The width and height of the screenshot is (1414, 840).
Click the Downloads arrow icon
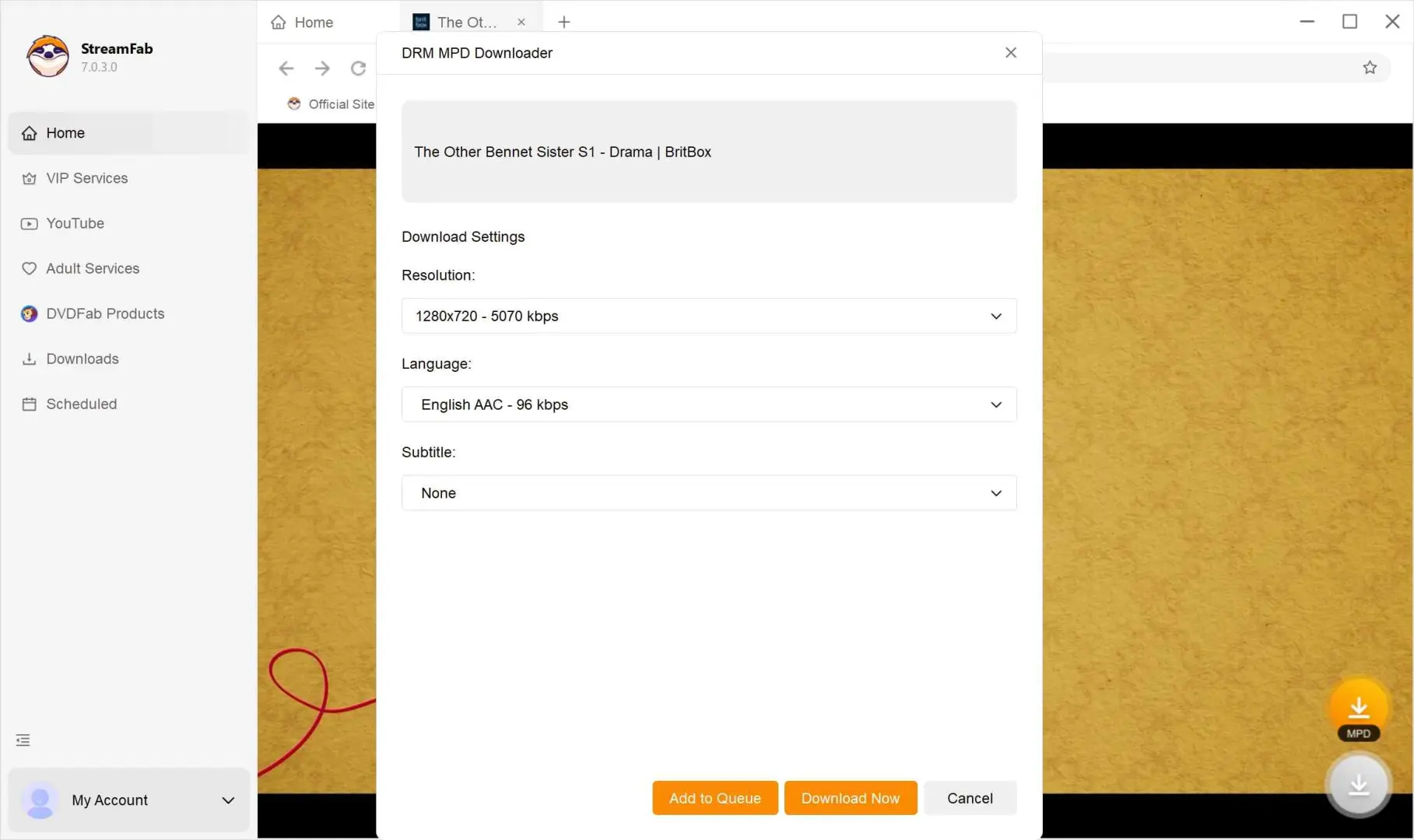[29, 359]
